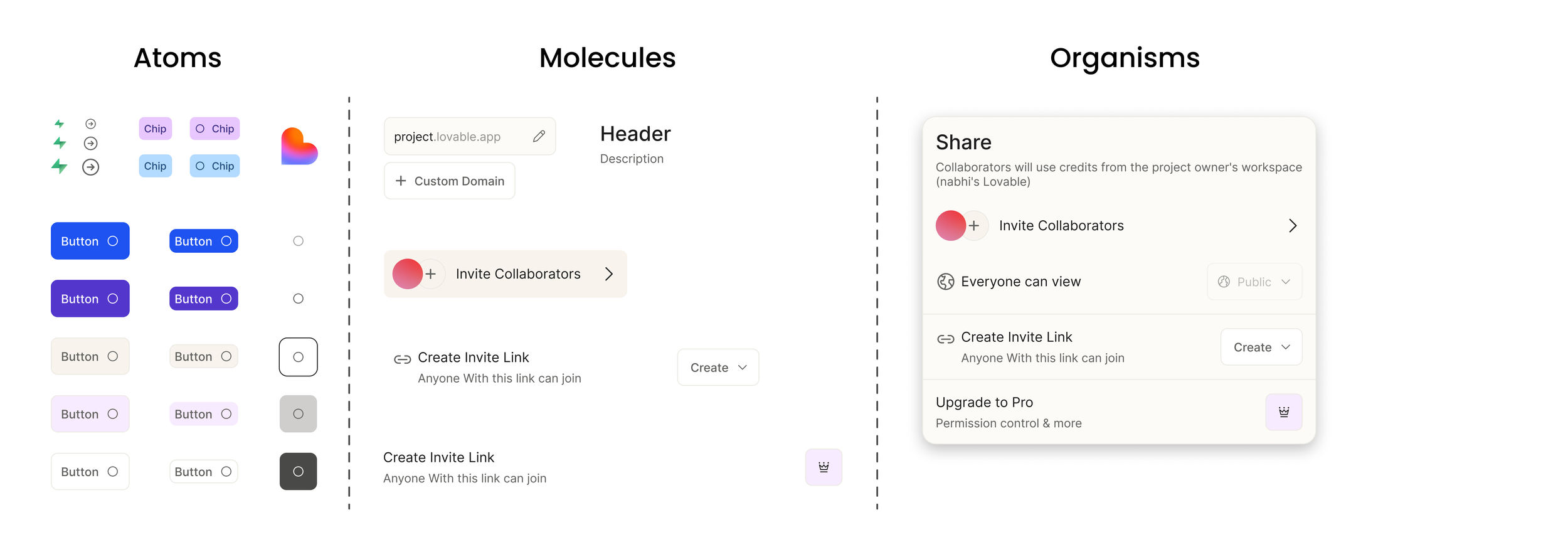Click the large purple Button

coord(90,299)
